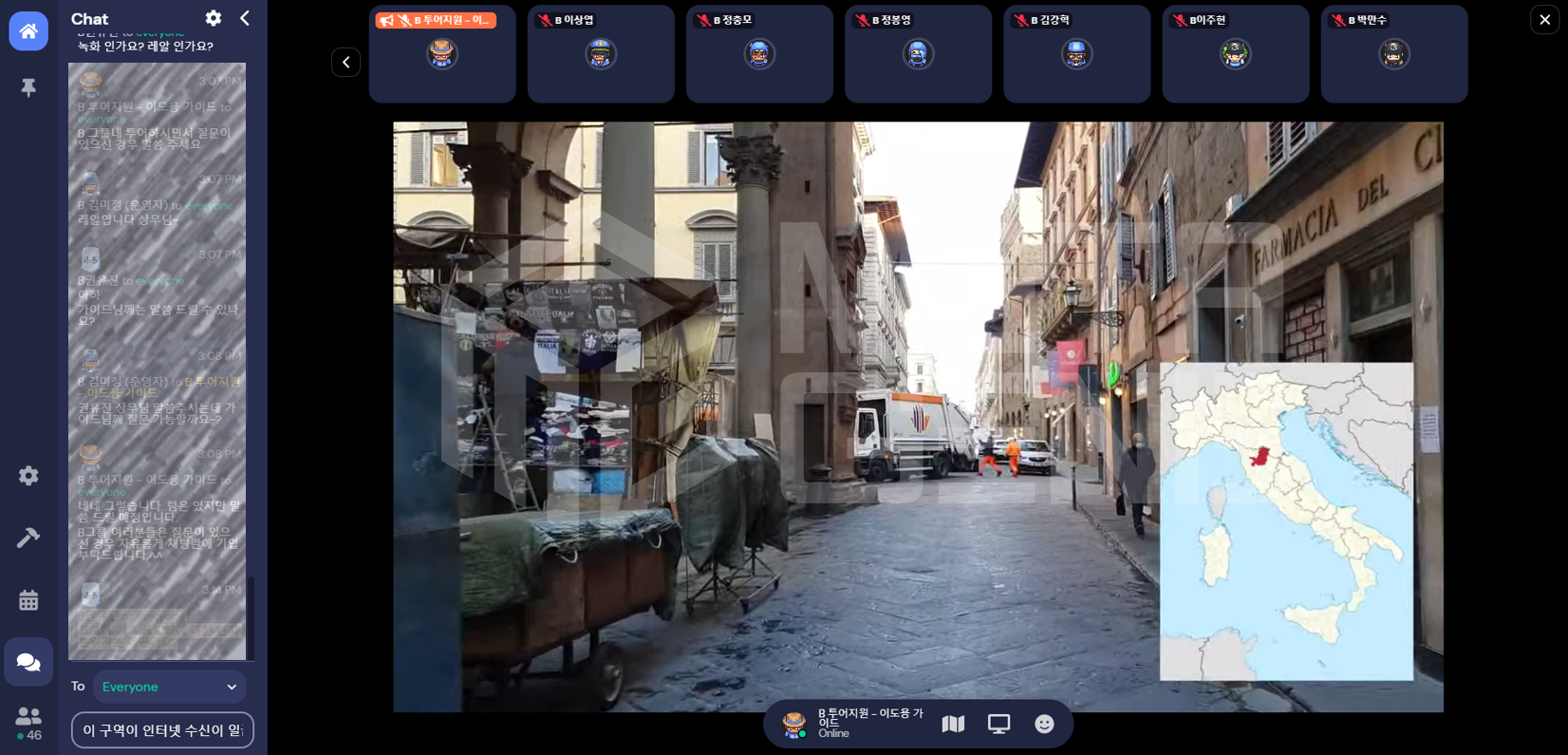Open the home icon in sidebar
This screenshot has height=755, width=1568.
point(28,31)
